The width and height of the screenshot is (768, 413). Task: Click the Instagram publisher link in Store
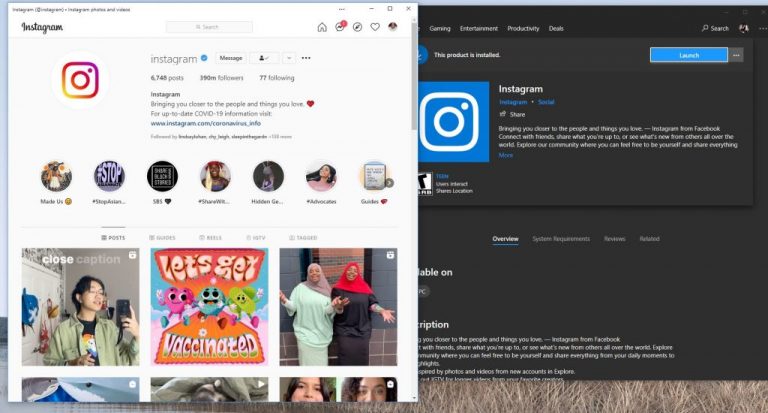(x=513, y=102)
